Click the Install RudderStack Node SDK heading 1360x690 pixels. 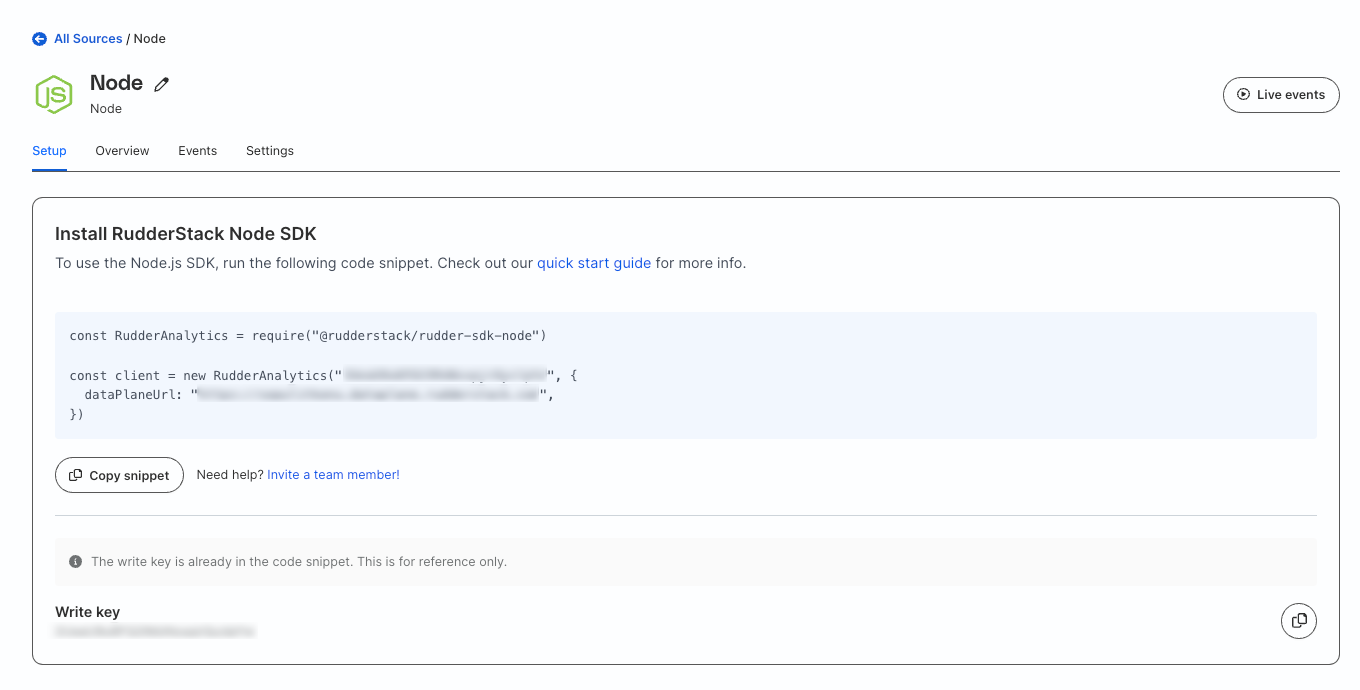(186, 234)
